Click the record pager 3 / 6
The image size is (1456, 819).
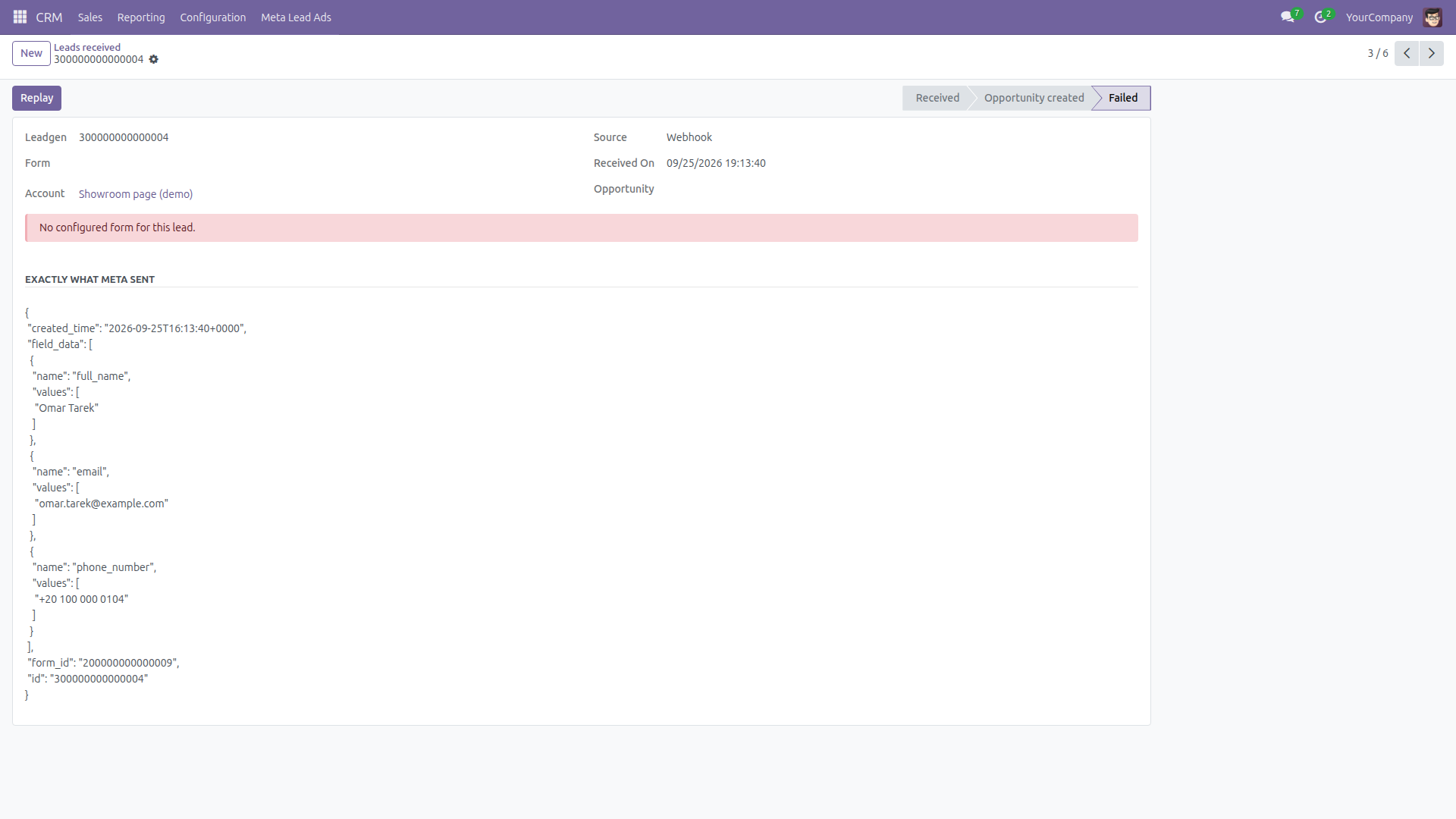(1378, 53)
